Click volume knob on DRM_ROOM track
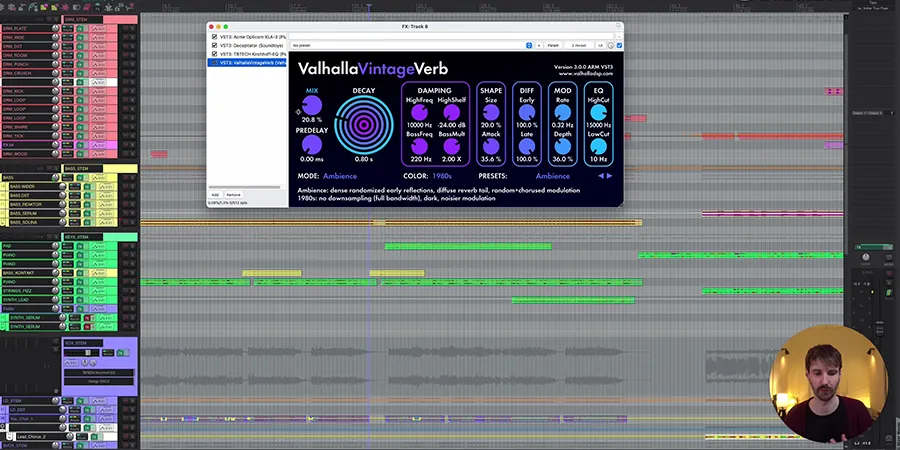 coord(55,55)
